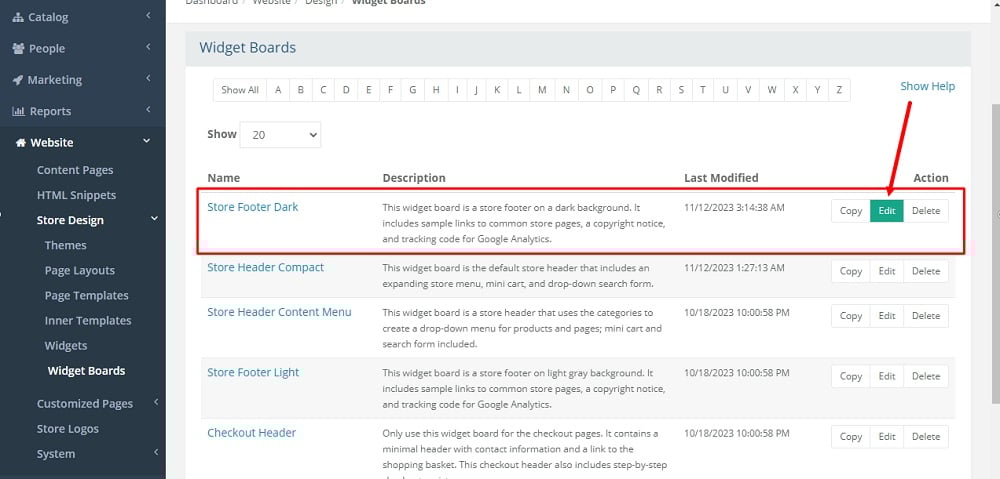Image resolution: width=1000 pixels, height=479 pixels.
Task: Click the Show Help link
Action: click(x=927, y=86)
